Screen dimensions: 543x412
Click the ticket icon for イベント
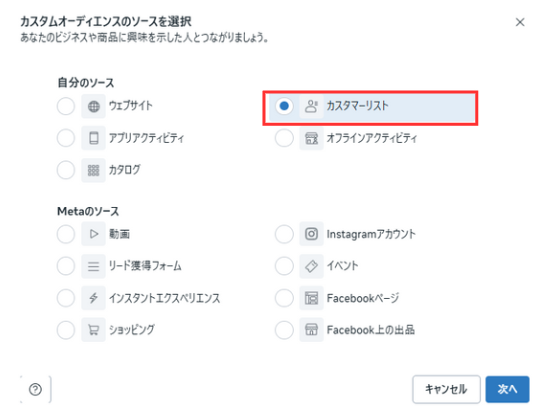(x=311, y=266)
